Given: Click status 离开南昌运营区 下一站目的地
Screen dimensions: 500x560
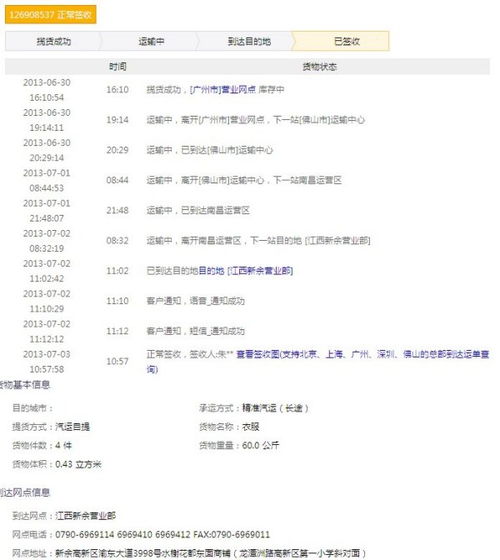Looking at the screenshot, I should pyautogui.click(x=258, y=240).
